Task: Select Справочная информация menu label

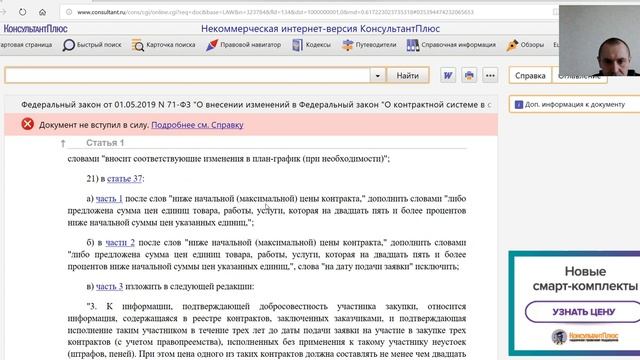Action: pos(458,45)
